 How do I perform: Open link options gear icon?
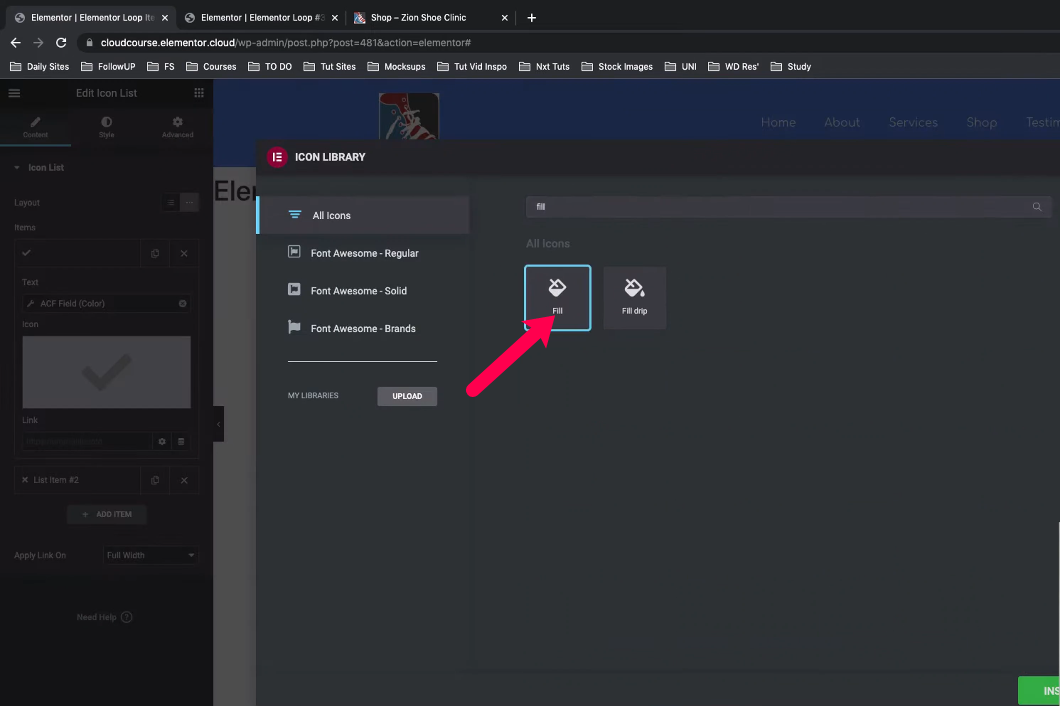click(162, 441)
